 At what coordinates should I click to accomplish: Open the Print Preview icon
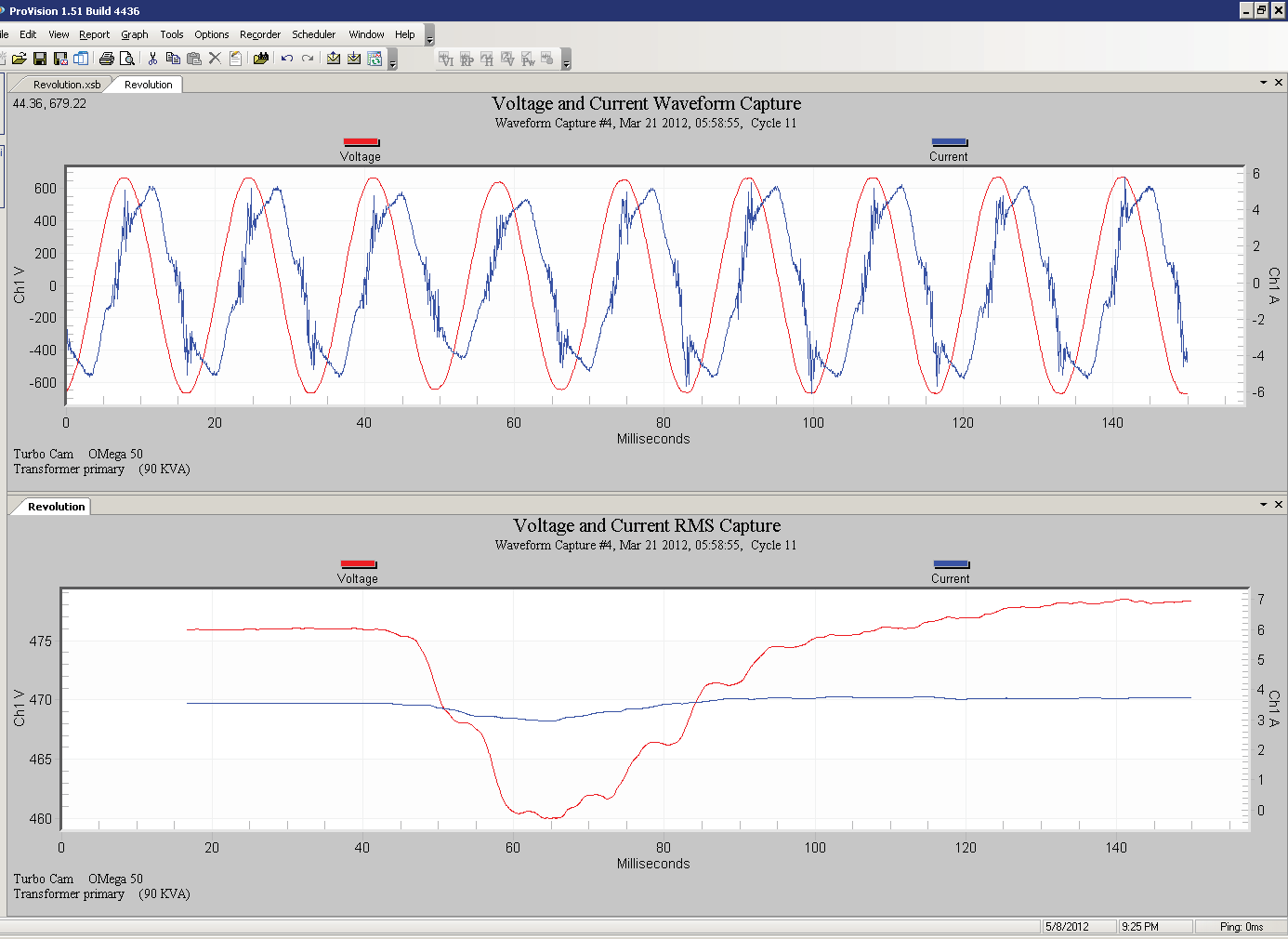(127, 58)
